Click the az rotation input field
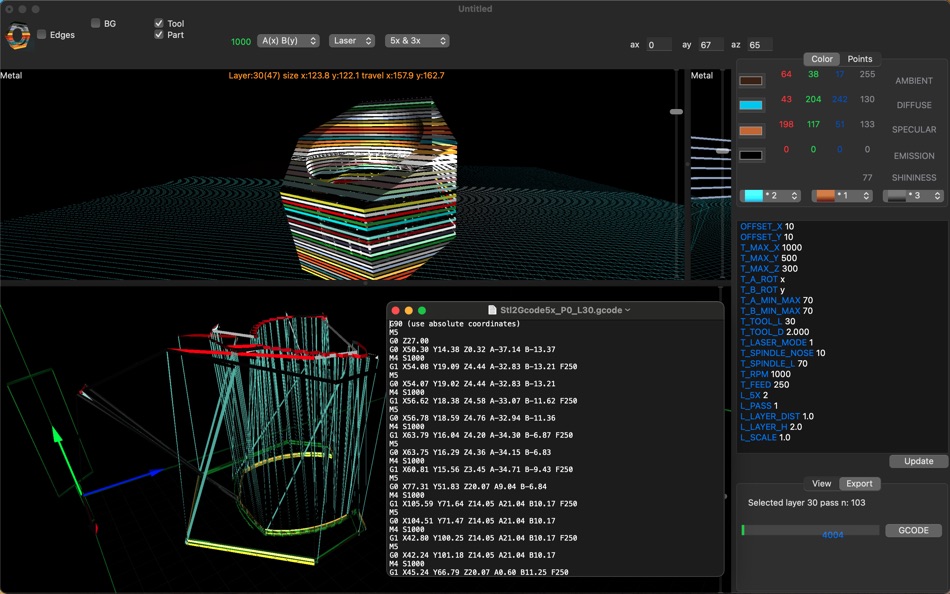Screen dimensions: 950x594 pyautogui.click(x=760, y=45)
